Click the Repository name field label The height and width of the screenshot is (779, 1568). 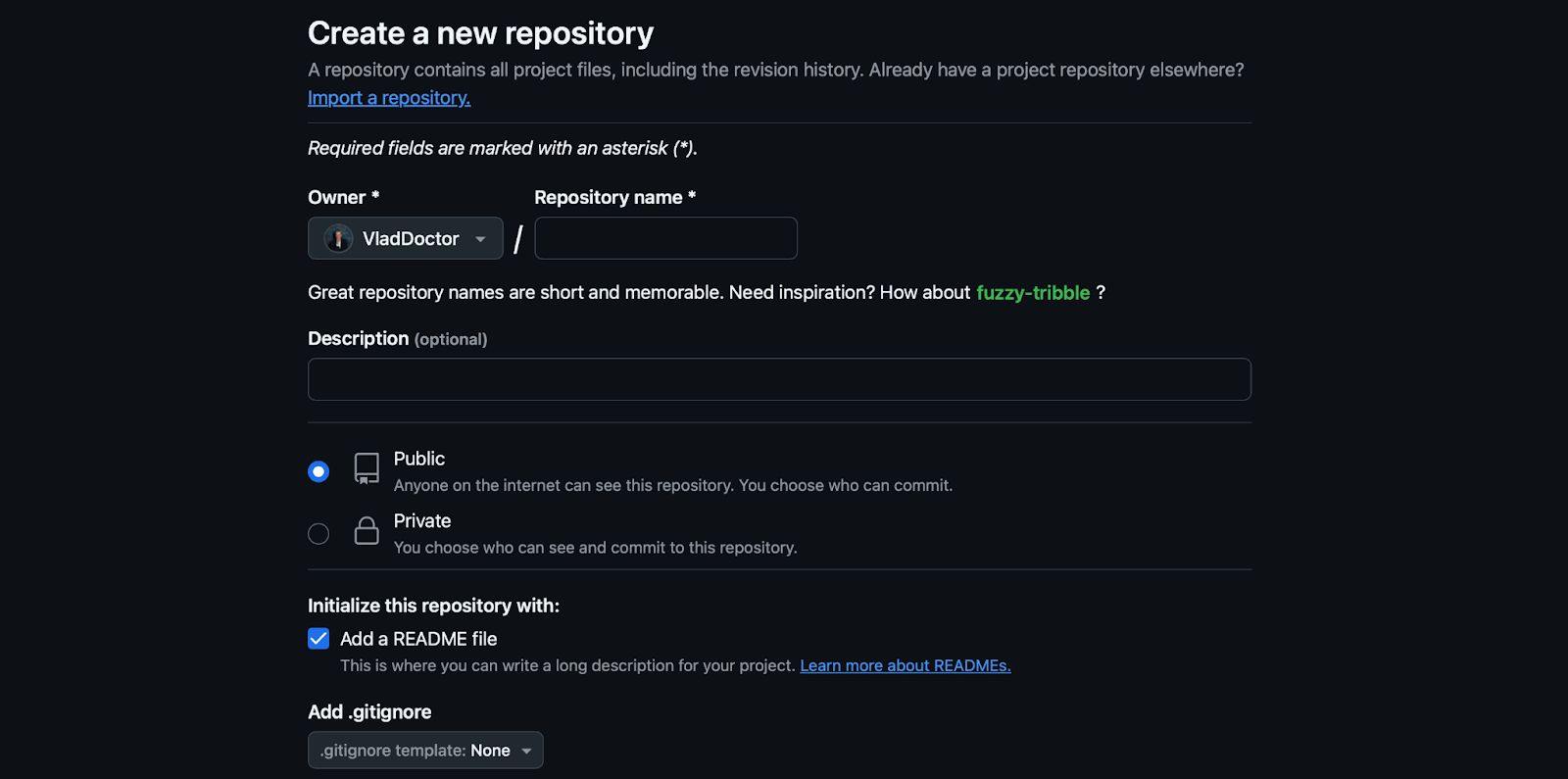point(614,197)
